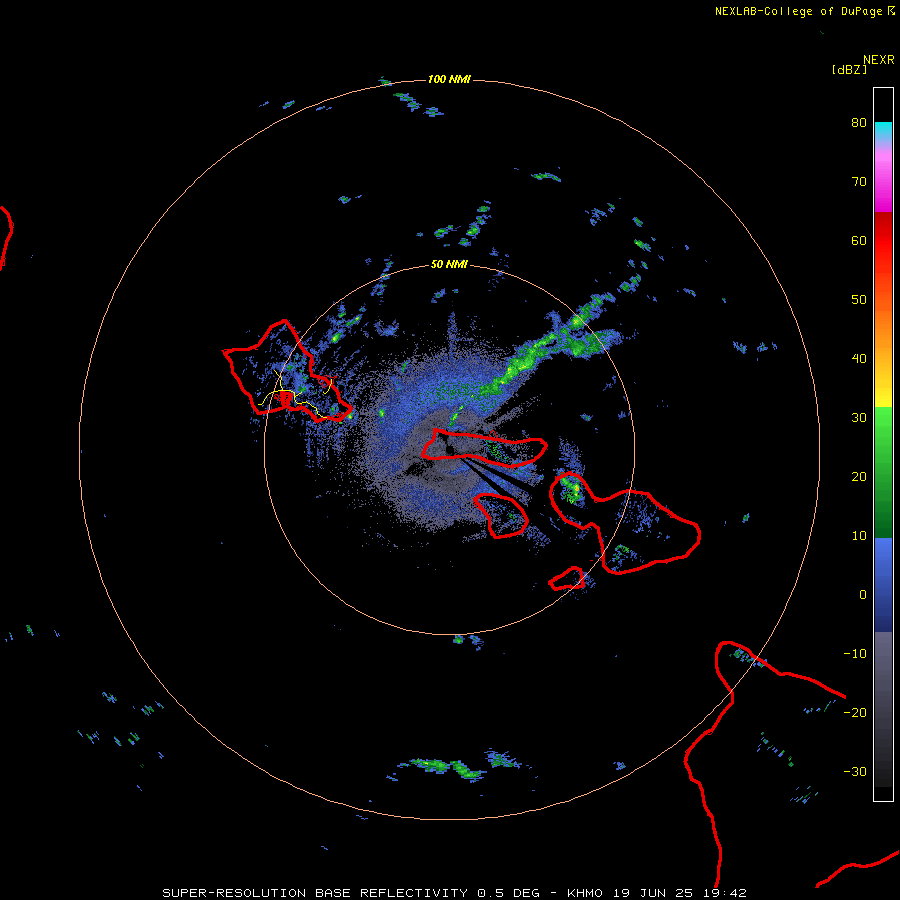This screenshot has height=900, width=900.
Task: Click the Oahu island outline with yellow roads
Action: pos(287,371)
